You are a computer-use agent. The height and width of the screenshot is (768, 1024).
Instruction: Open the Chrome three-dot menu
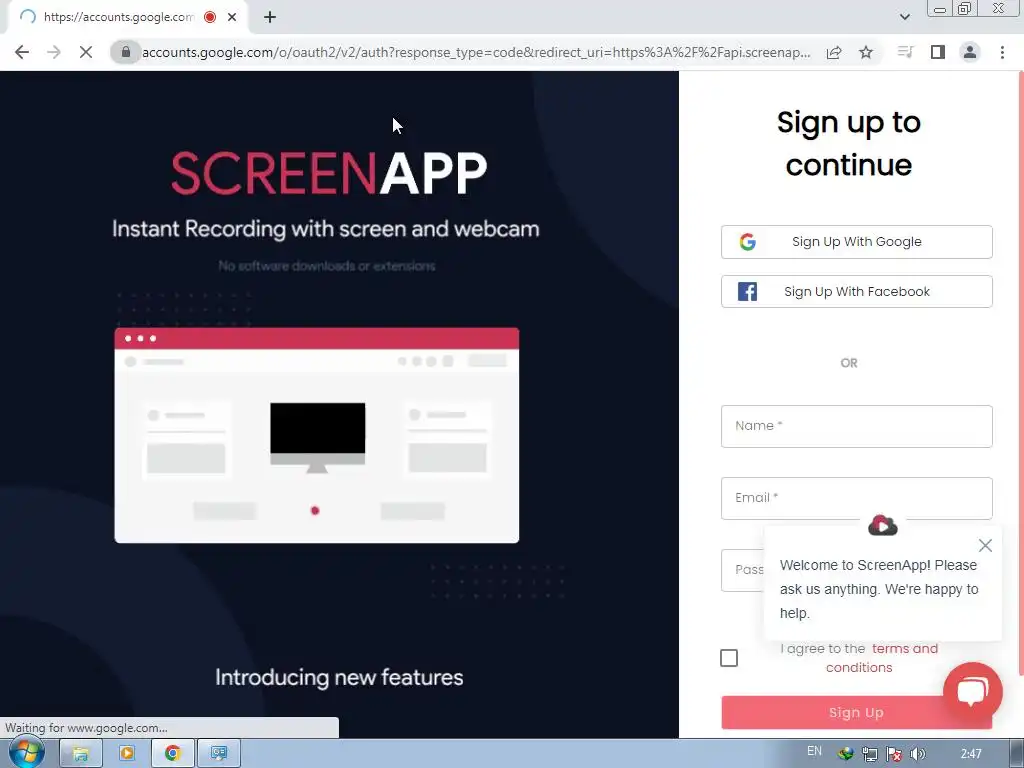pos(1002,52)
